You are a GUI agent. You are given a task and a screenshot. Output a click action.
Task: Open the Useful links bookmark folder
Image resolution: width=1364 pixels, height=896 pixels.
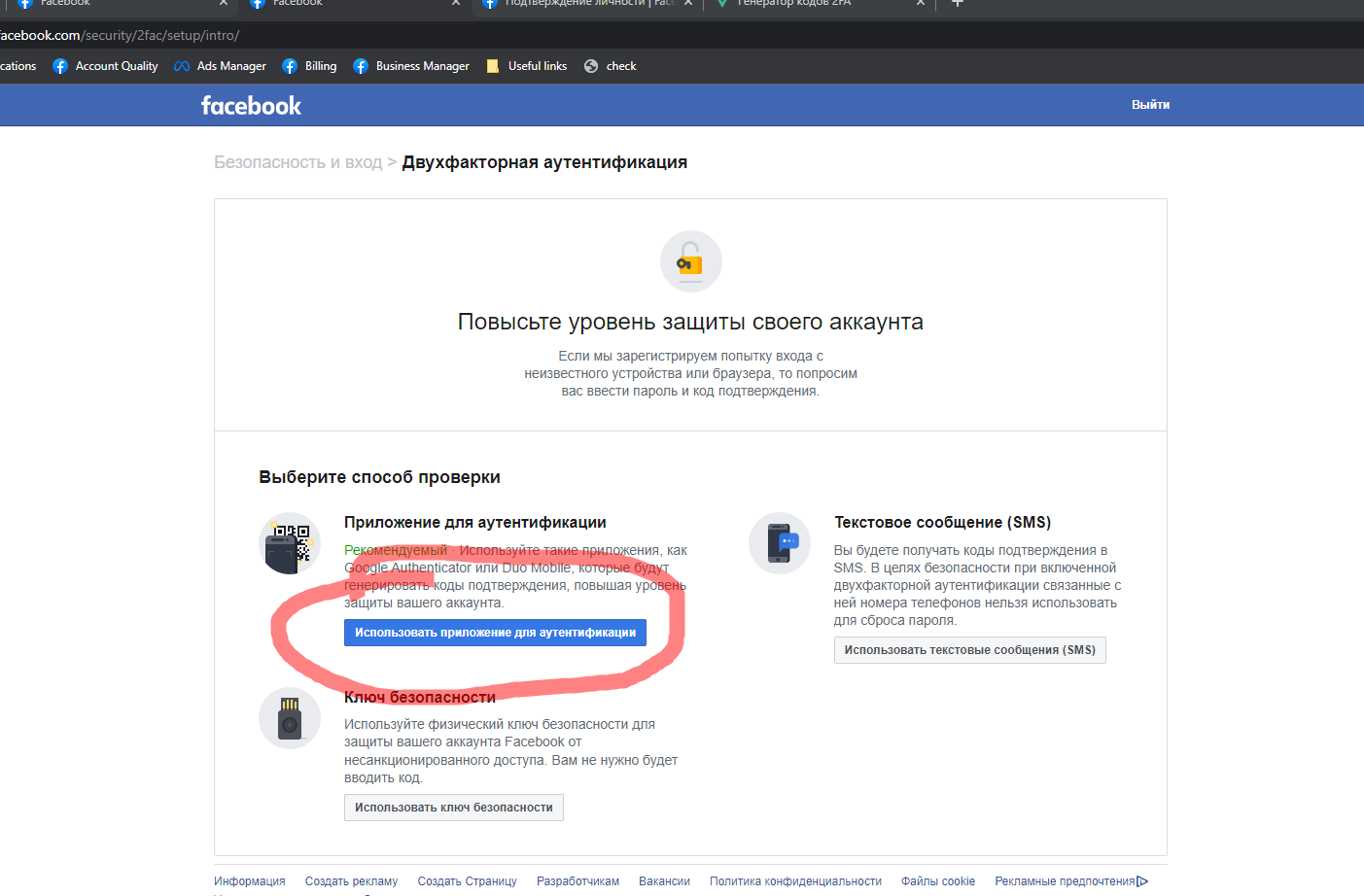pos(526,66)
